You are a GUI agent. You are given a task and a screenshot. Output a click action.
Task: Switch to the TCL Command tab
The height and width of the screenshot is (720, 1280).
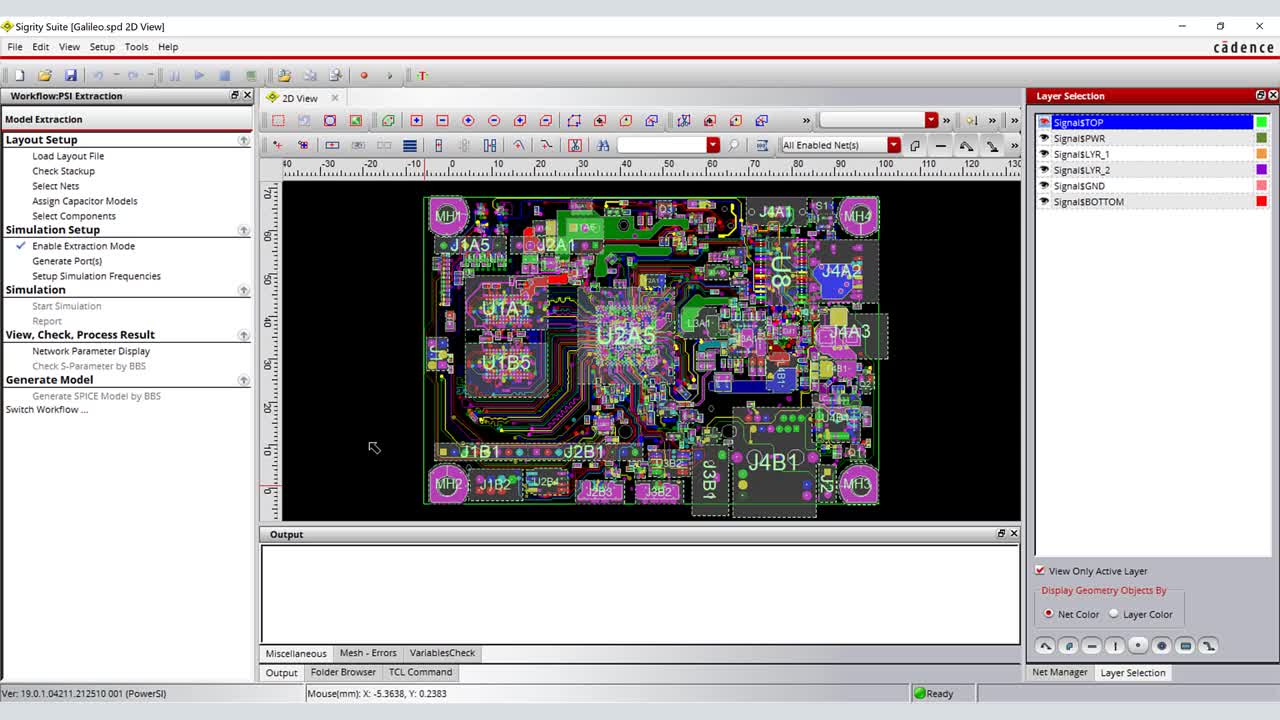(x=420, y=672)
